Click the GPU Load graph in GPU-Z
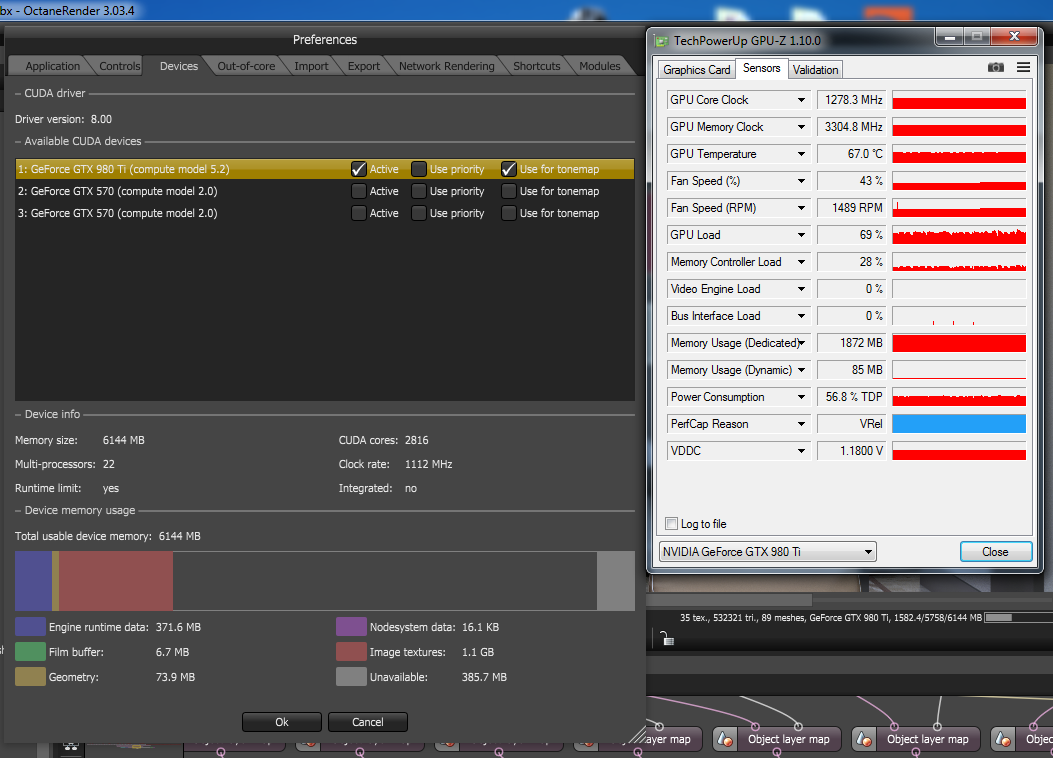The image size is (1053, 758). coord(959,235)
